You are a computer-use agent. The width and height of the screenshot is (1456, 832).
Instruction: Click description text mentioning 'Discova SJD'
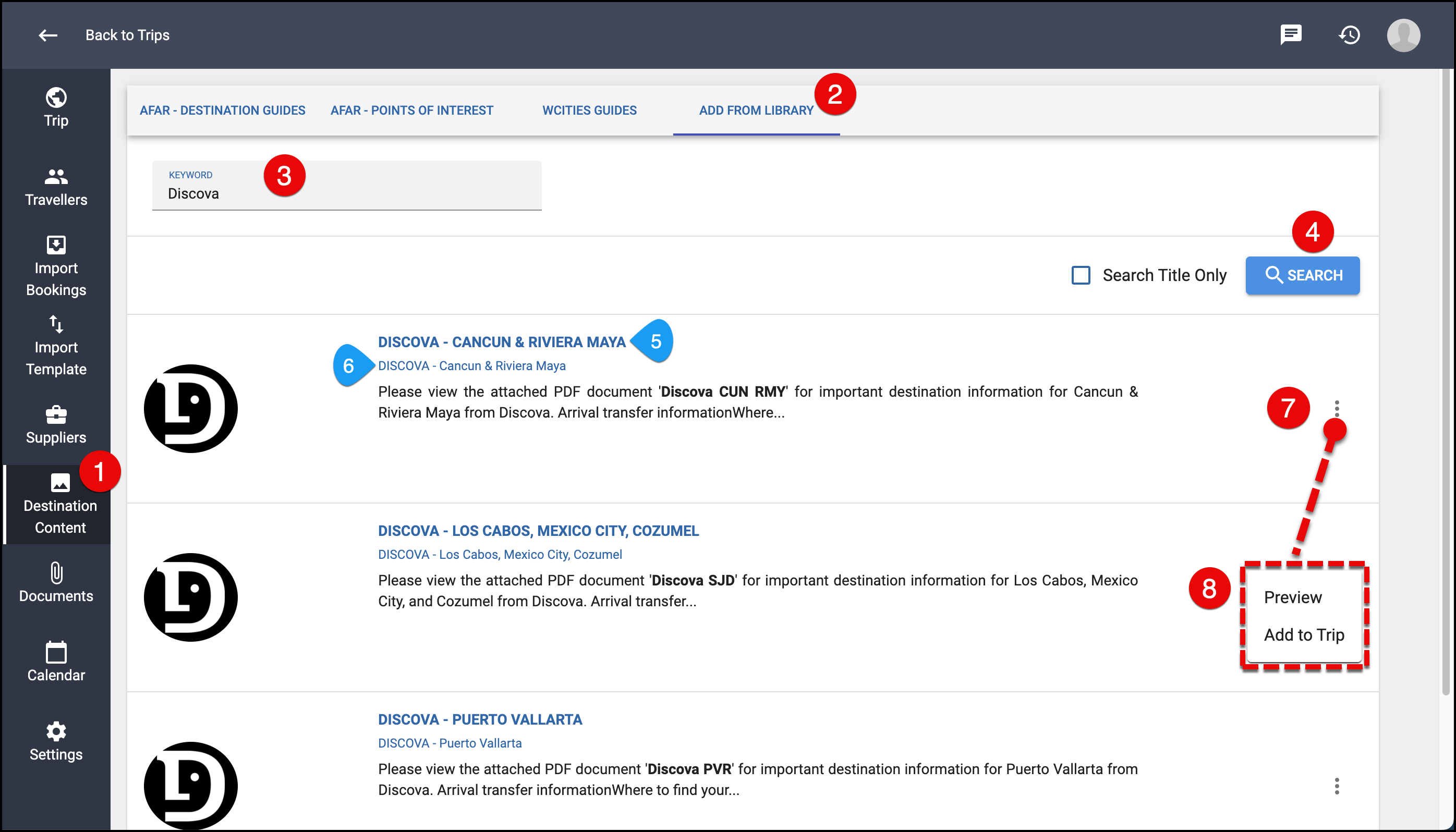click(x=757, y=591)
